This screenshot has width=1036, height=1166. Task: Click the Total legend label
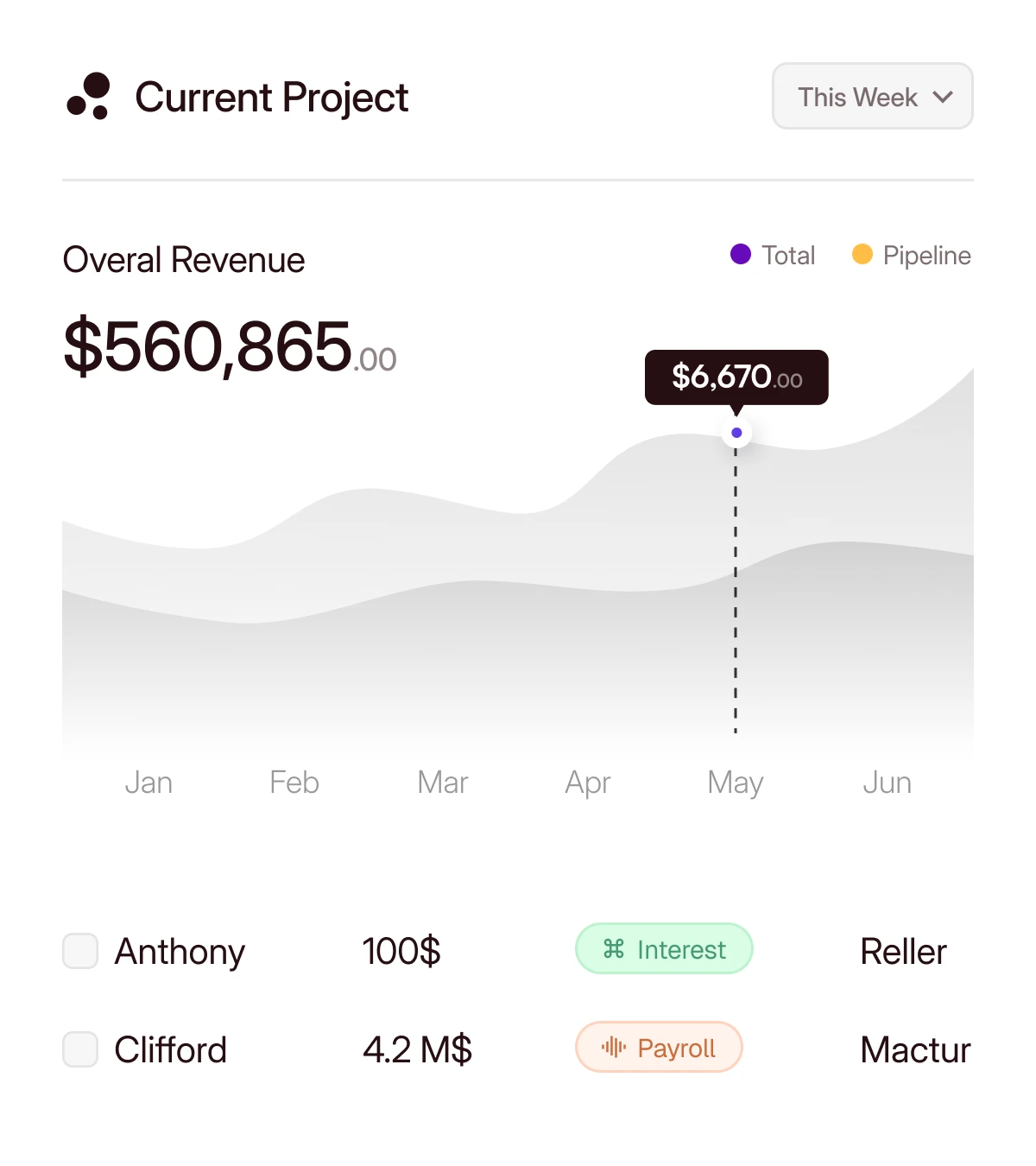coord(788,256)
